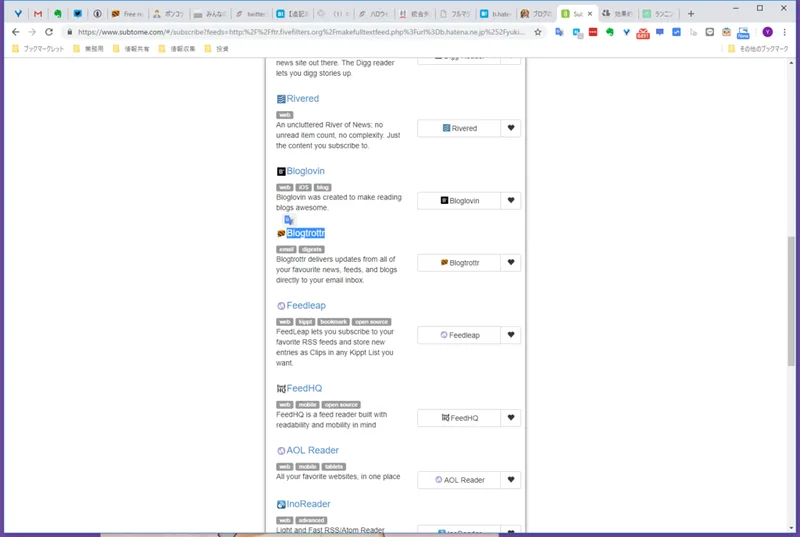Image resolution: width=800 pixels, height=537 pixels.
Task: Open the ブックマークレット bookmarks folder
Action: coord(38,49)
